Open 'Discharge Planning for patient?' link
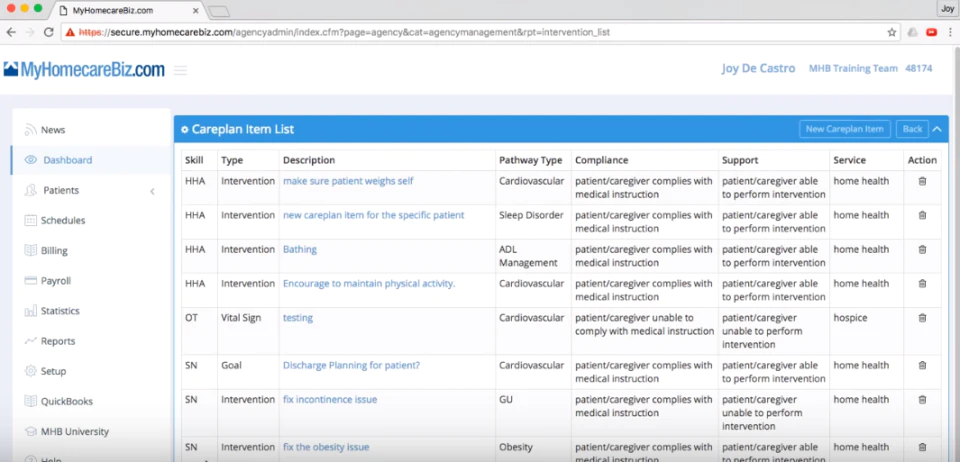 coord(351,365)
